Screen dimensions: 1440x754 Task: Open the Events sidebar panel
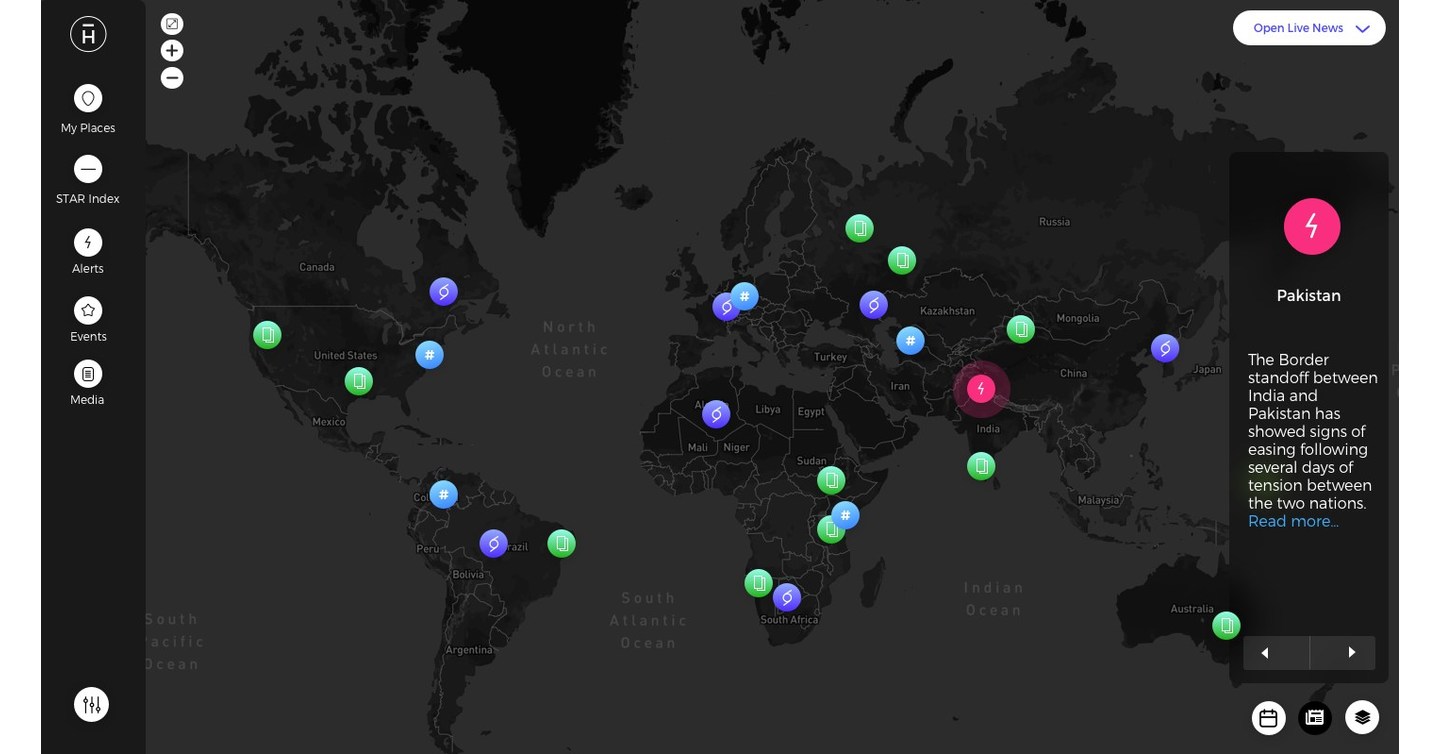coord(88,310)
